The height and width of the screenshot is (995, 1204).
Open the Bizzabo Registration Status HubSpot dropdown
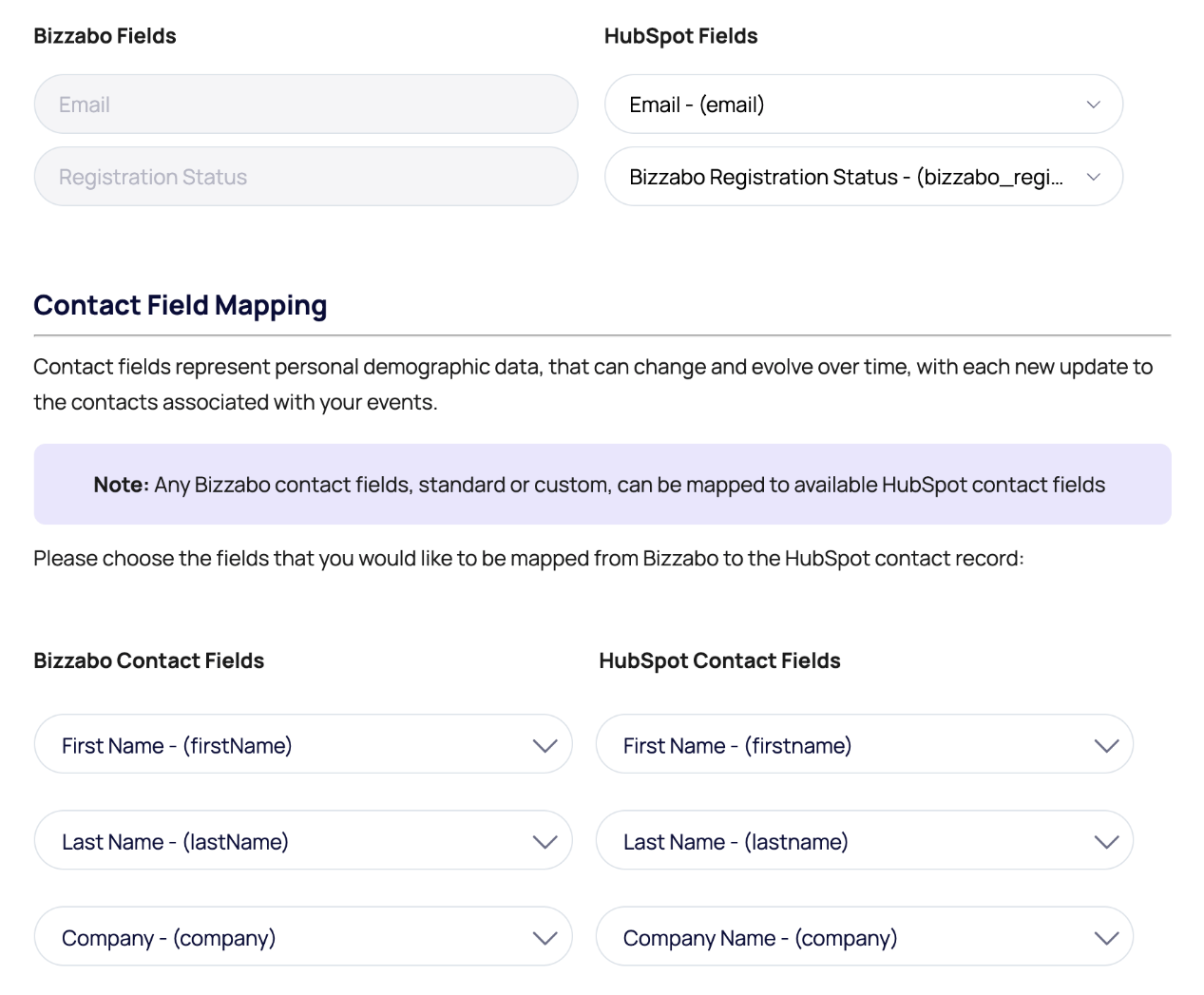(864, 177)
